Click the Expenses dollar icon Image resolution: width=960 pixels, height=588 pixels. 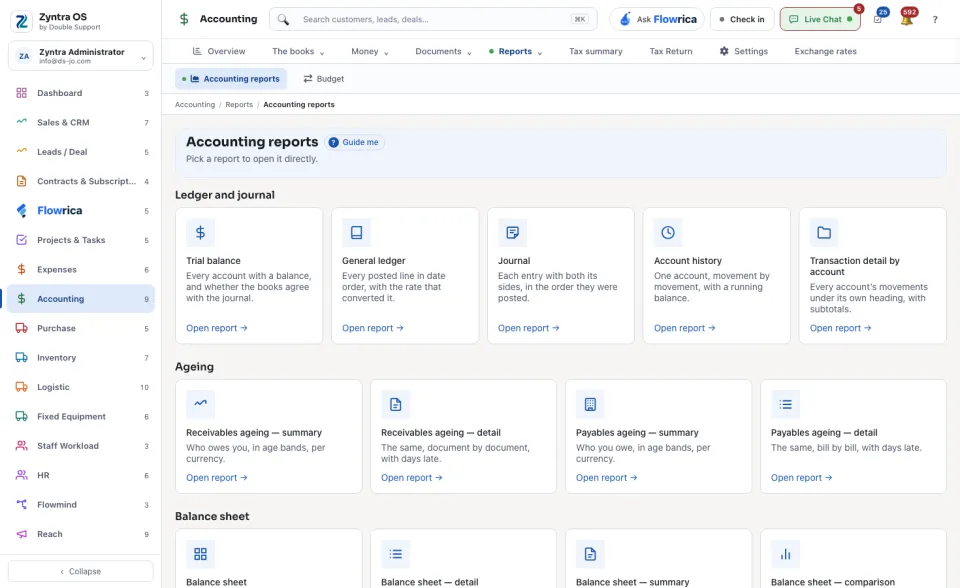[21, 270]
